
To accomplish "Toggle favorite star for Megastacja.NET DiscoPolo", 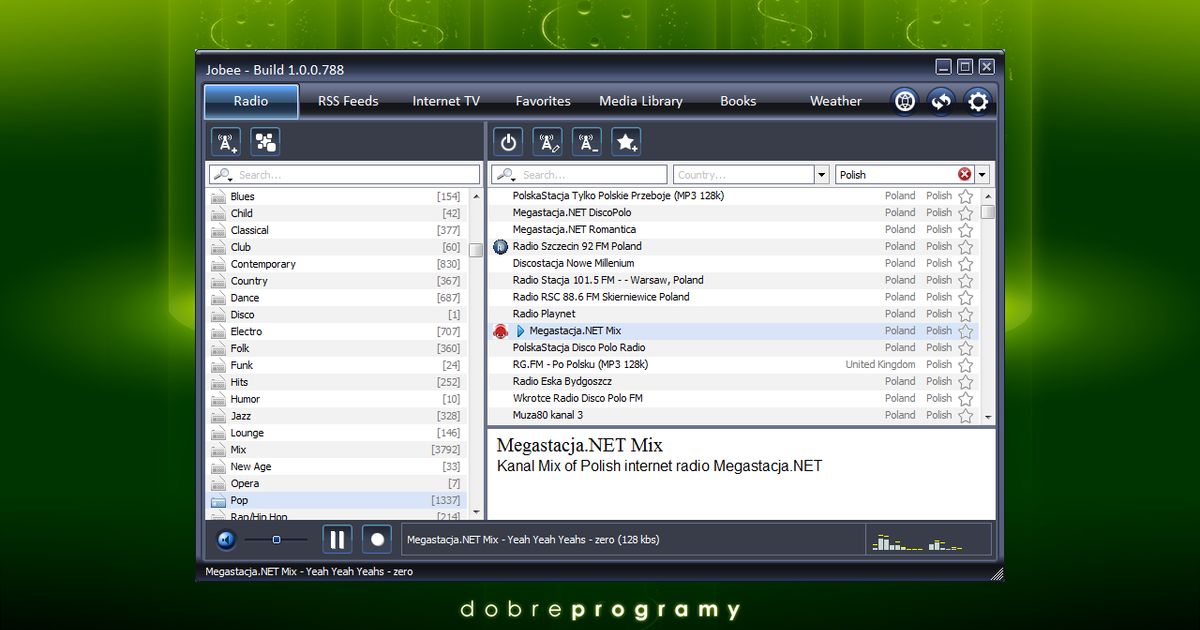I will coord(965,213).
